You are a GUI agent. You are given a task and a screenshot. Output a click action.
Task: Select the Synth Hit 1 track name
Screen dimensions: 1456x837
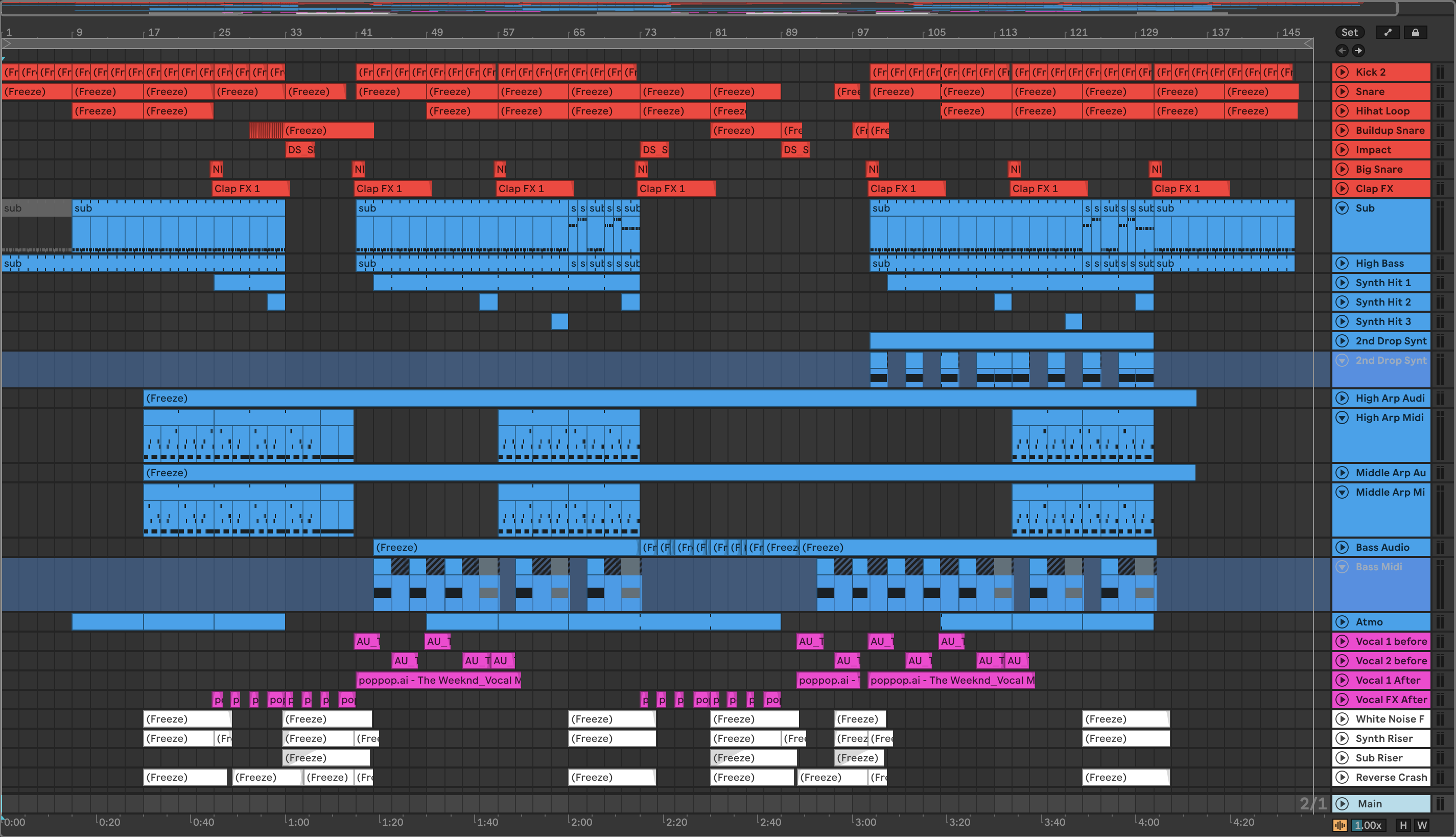[x=1383, y=283]
